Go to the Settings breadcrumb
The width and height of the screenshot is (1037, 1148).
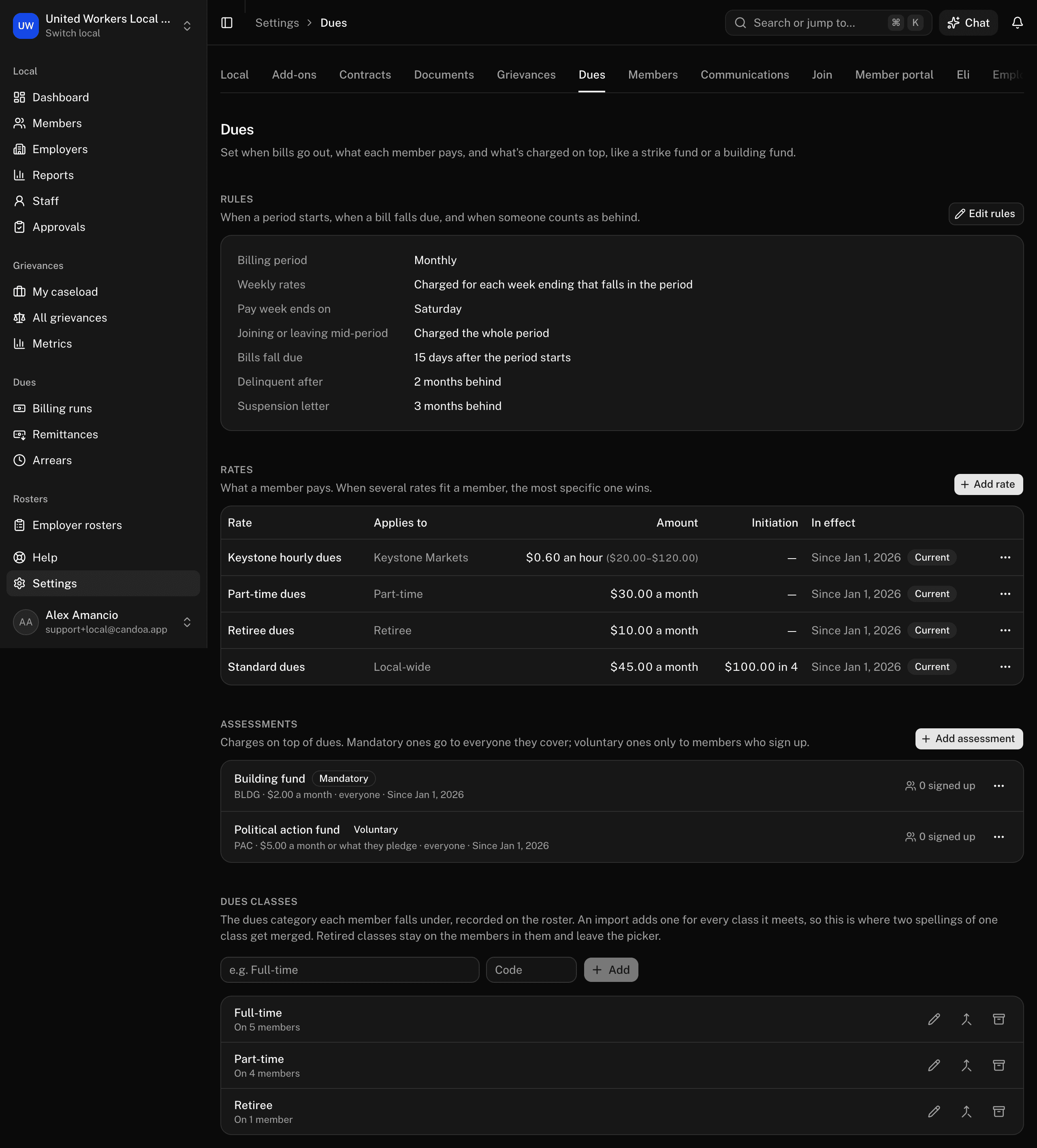point(277,23)
